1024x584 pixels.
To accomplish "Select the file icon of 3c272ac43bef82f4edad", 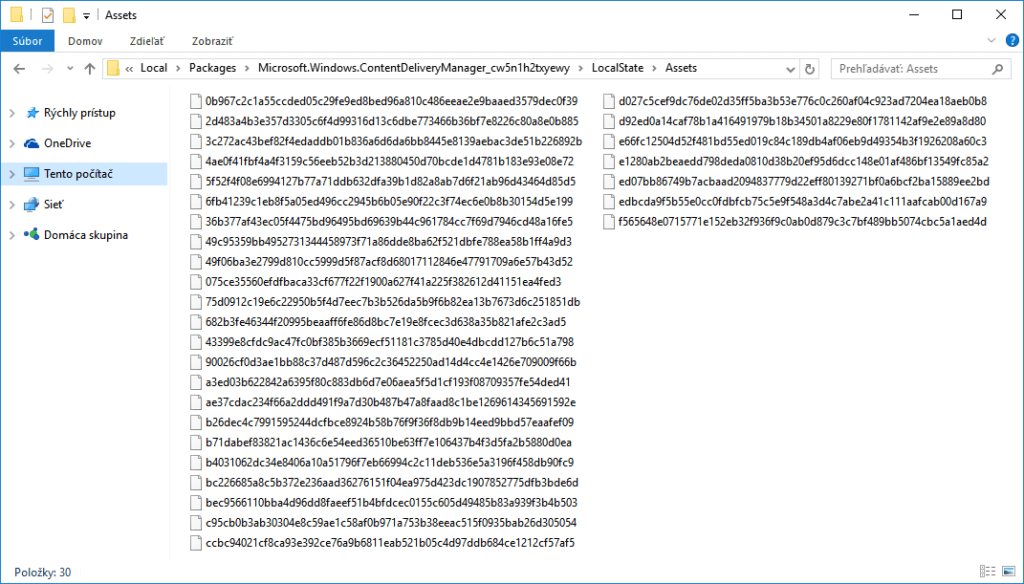I will tap(195, 142).
